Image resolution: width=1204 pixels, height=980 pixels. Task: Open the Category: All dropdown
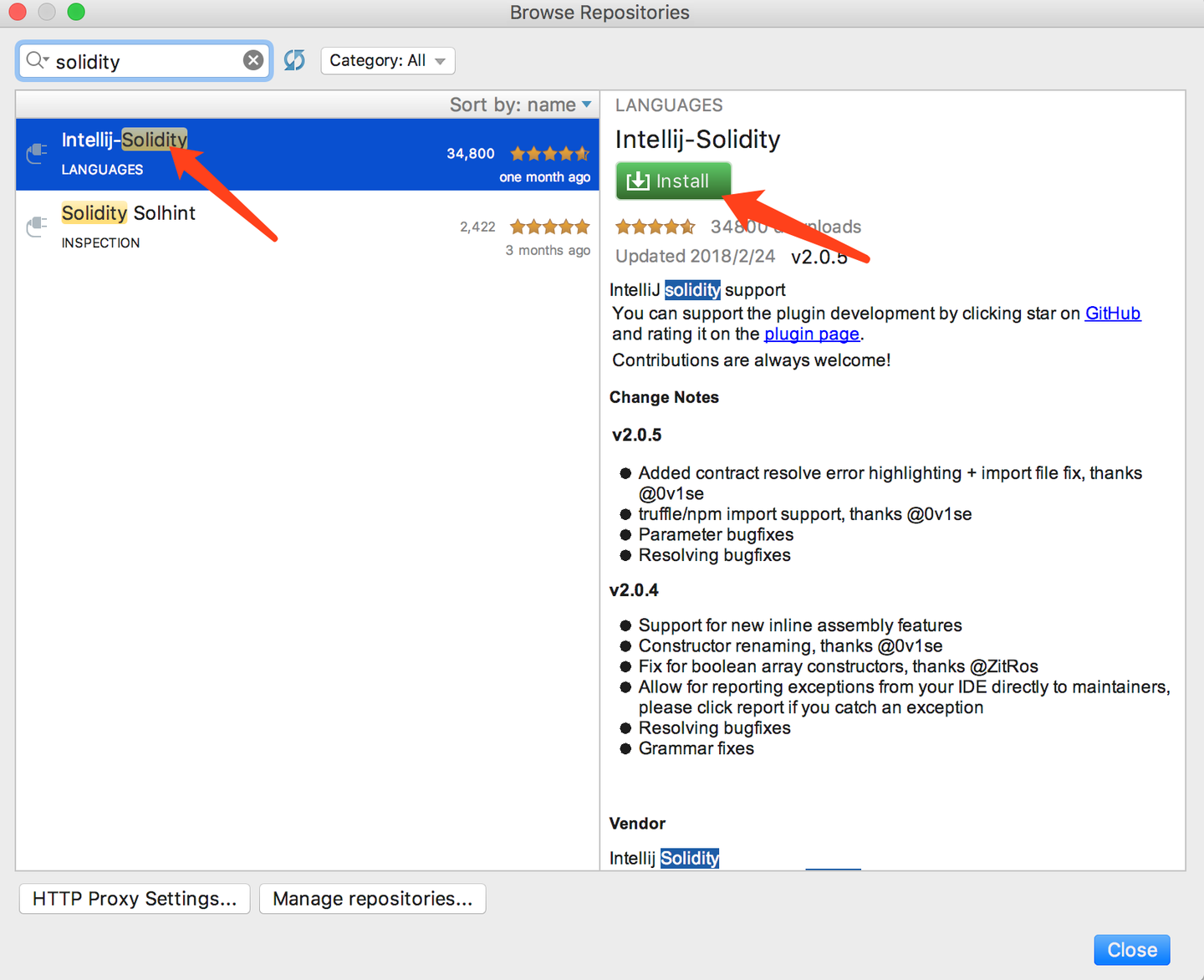pyautogui.click(x=388, y=60)
